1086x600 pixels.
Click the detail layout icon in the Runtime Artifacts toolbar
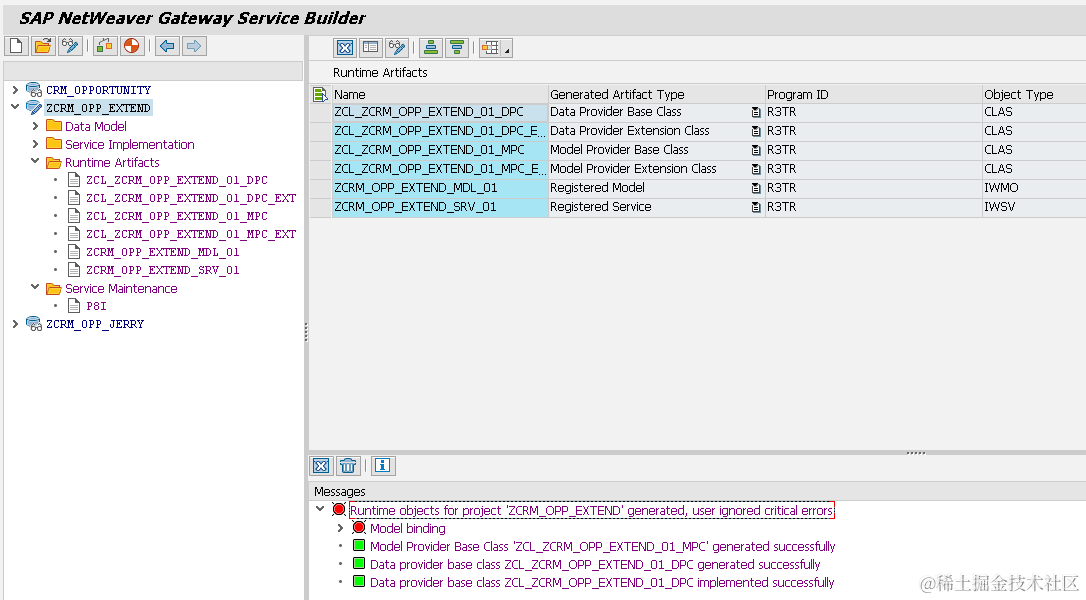click(x=371, y=48)
